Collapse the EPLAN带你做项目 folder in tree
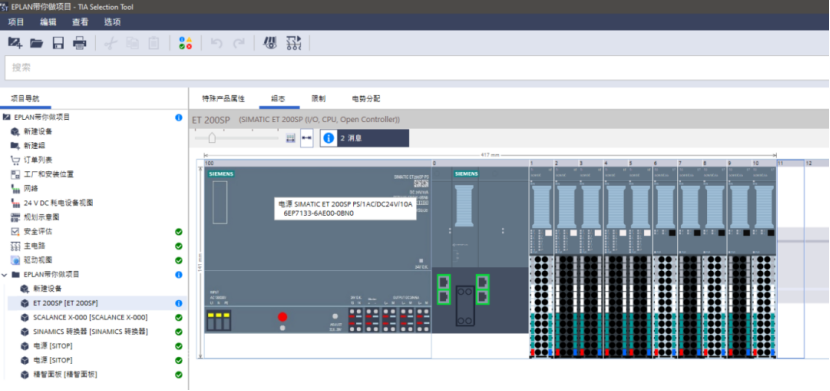The width and height of the screenshot is (830, 391). pyautogui.click(x=4, y=275)
